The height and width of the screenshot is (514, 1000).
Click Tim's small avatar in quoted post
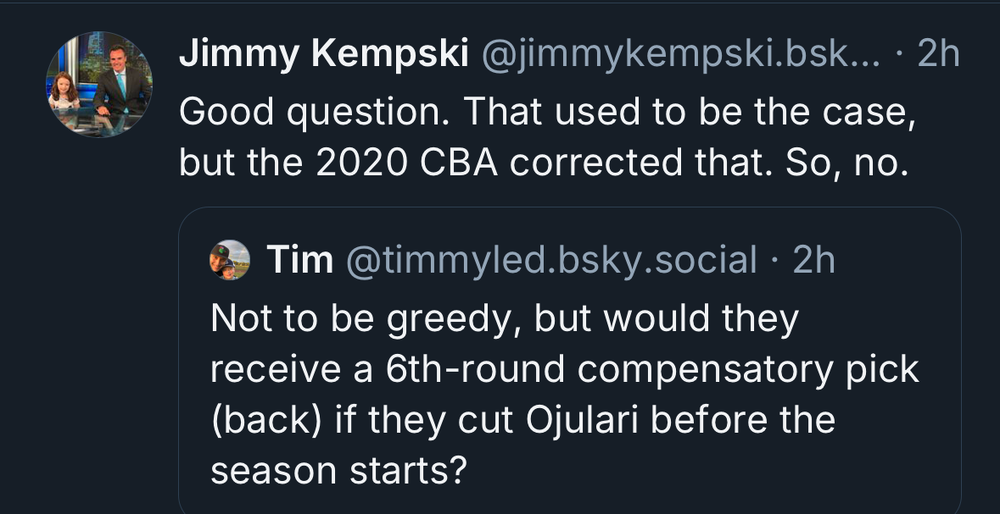coord(229,260)
